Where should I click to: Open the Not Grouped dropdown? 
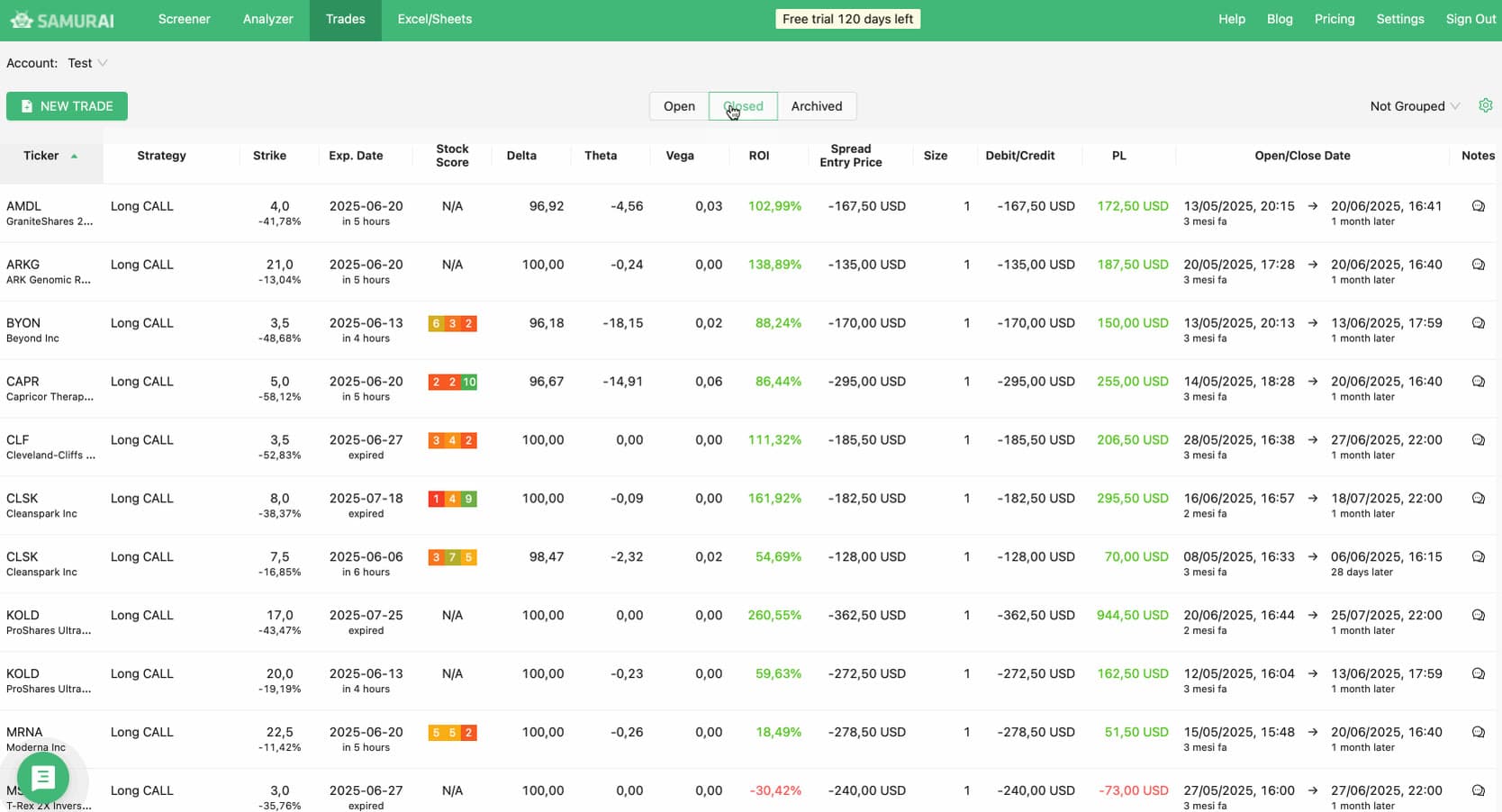point(1415,106)
